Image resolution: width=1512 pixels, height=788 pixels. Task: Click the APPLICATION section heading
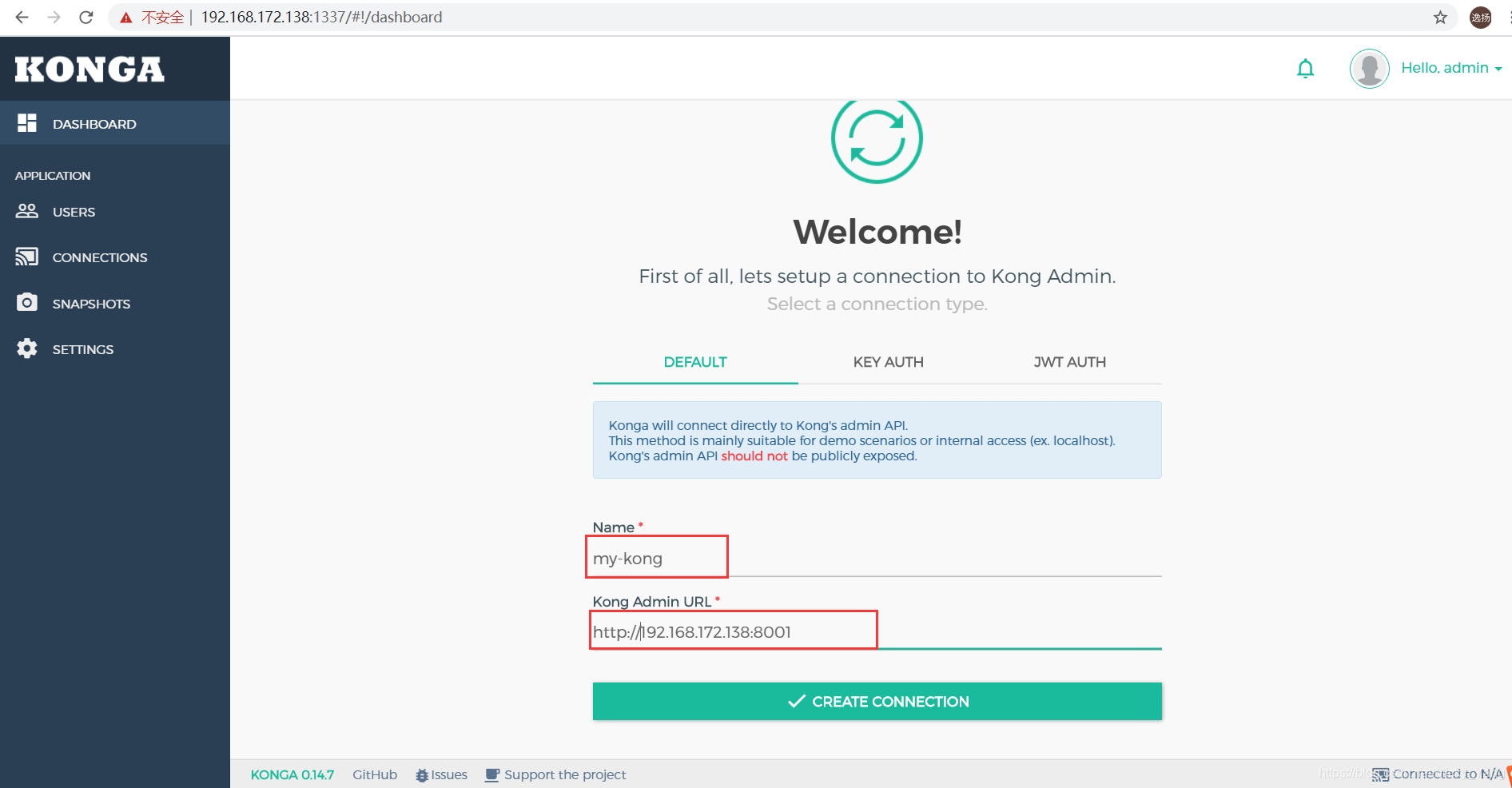[53, 176]
